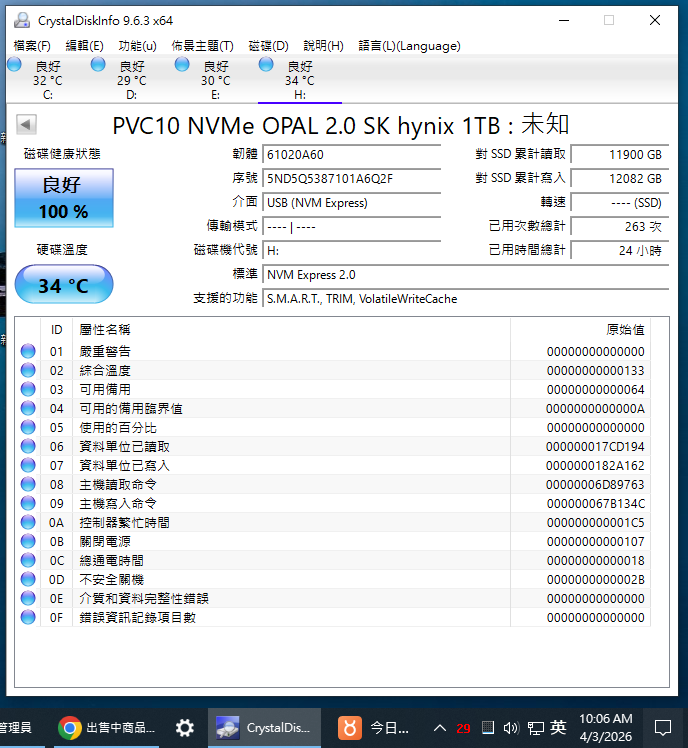Switch to disk C: tab showing 32 °C
The width and height of the screenshot is (688, 748).
(x=48, y=79)
